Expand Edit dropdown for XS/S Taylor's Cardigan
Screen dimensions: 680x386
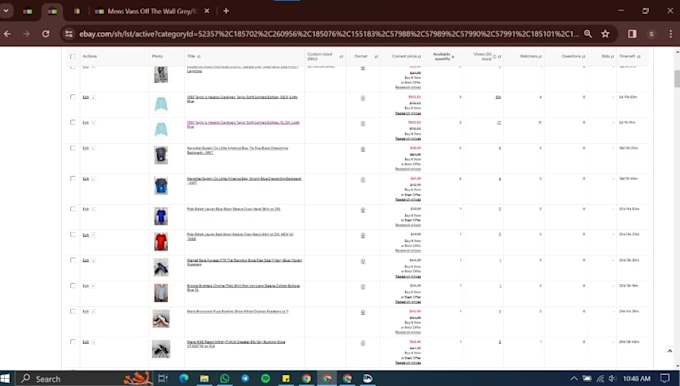tap(93, 98)
